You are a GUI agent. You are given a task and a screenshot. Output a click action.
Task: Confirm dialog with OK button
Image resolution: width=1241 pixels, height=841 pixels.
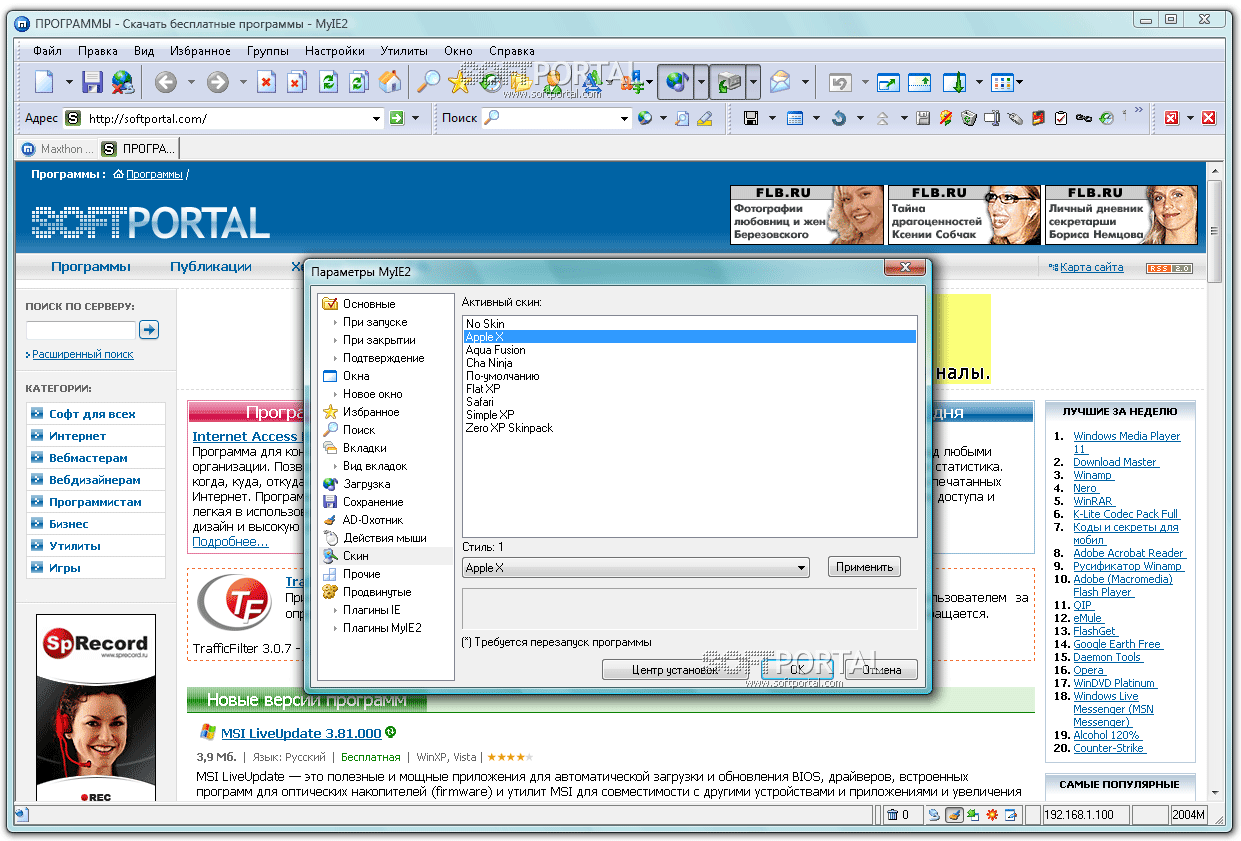(797, 670)
